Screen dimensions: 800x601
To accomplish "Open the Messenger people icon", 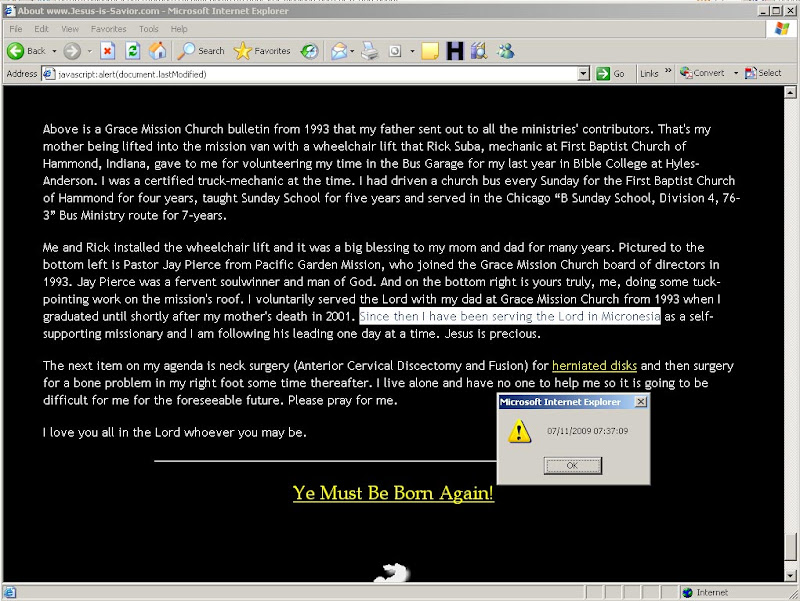I will 506,51.
